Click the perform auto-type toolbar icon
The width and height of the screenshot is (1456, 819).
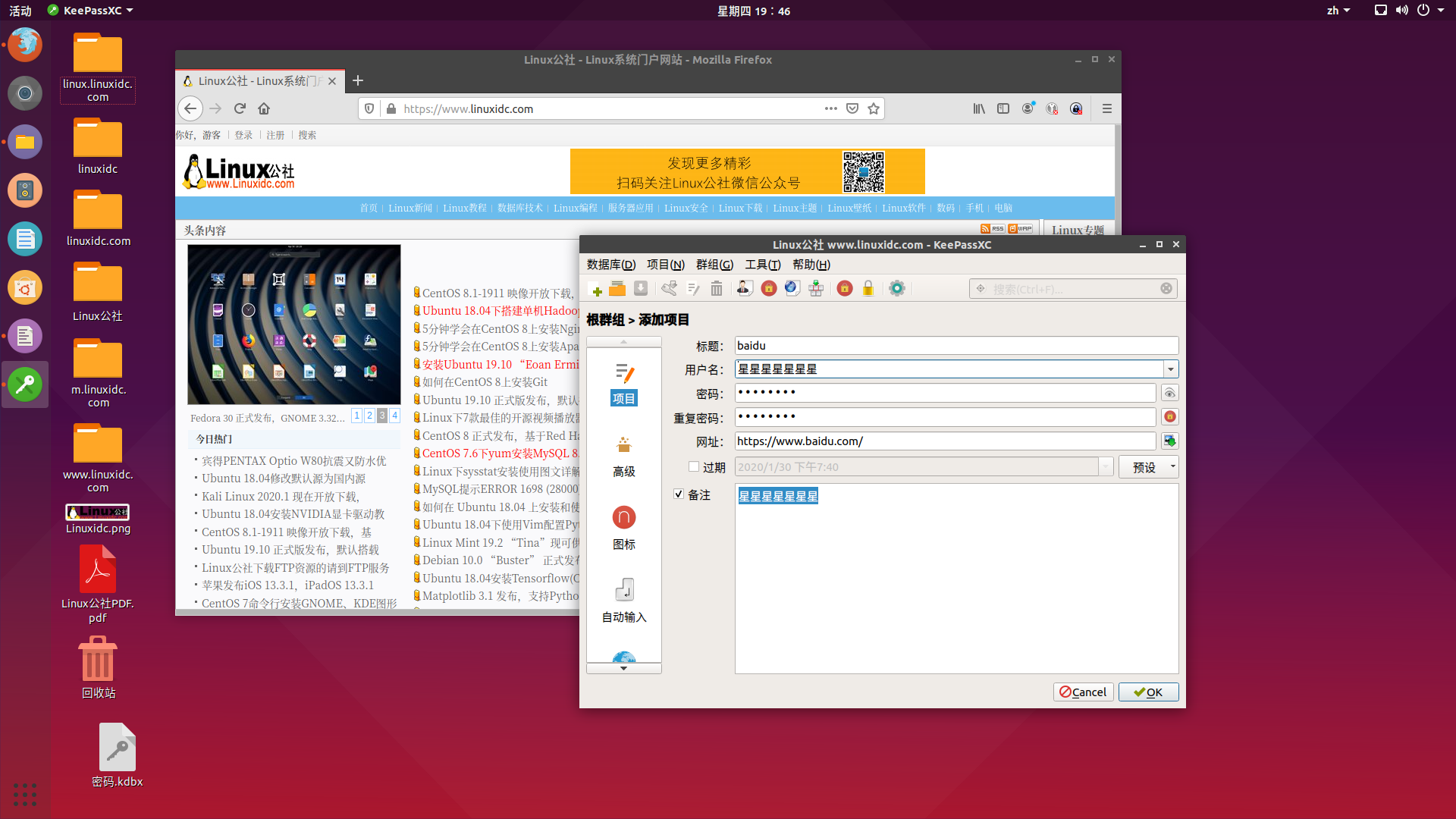click(x=816, y=289)
